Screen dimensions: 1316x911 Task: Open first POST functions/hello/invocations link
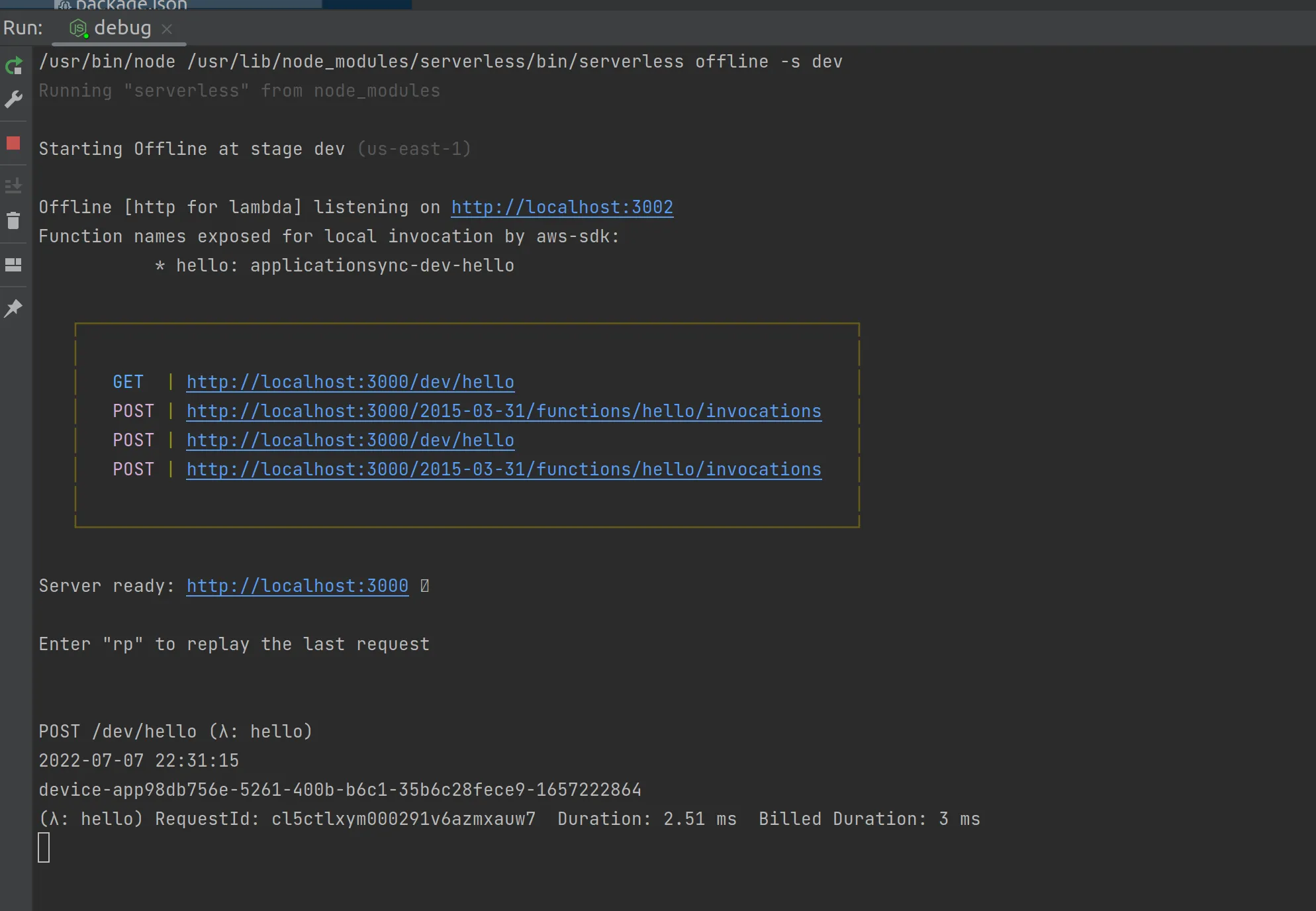503,411
